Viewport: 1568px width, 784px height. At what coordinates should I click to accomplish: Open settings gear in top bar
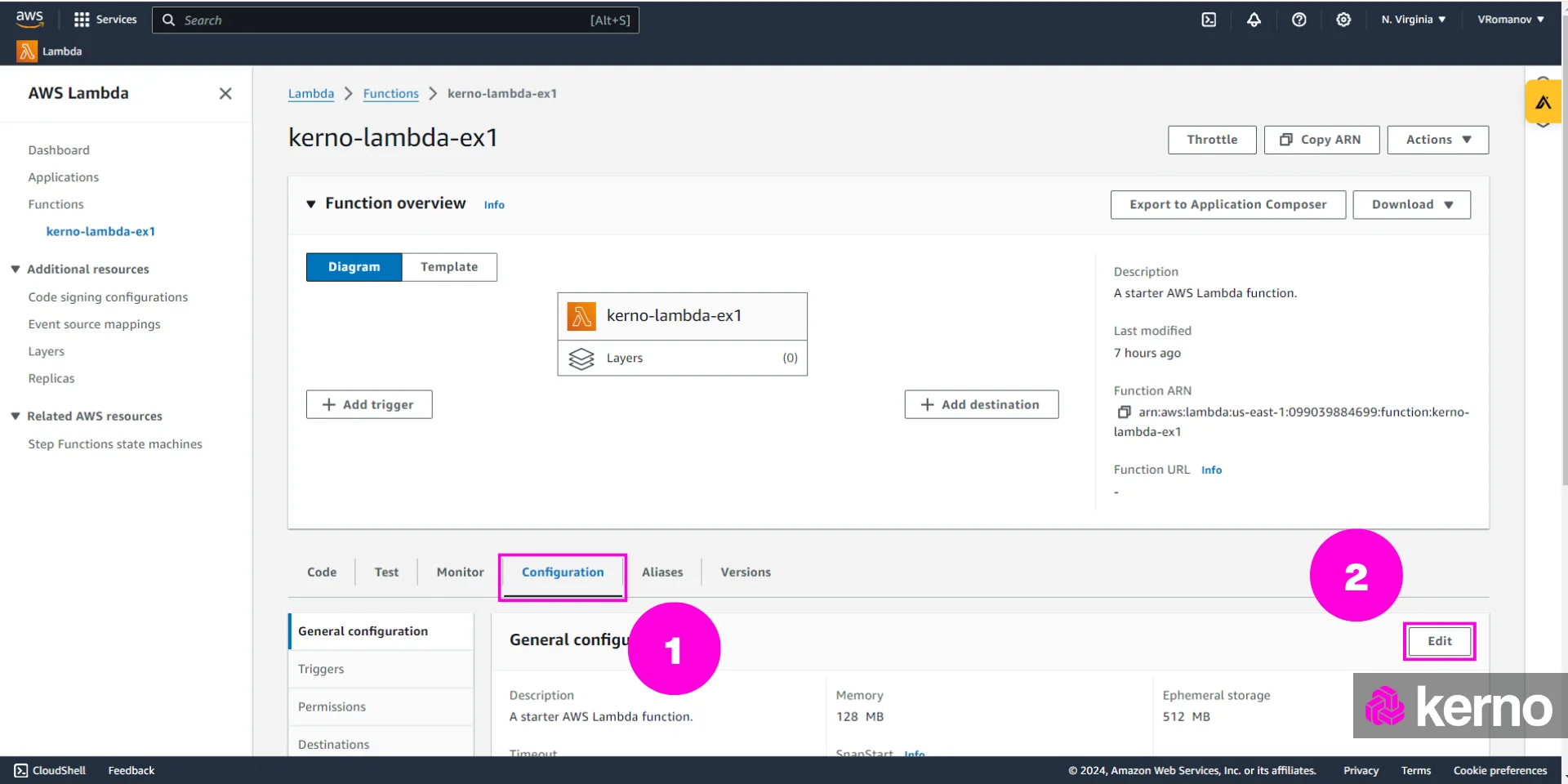(1343, 20)
